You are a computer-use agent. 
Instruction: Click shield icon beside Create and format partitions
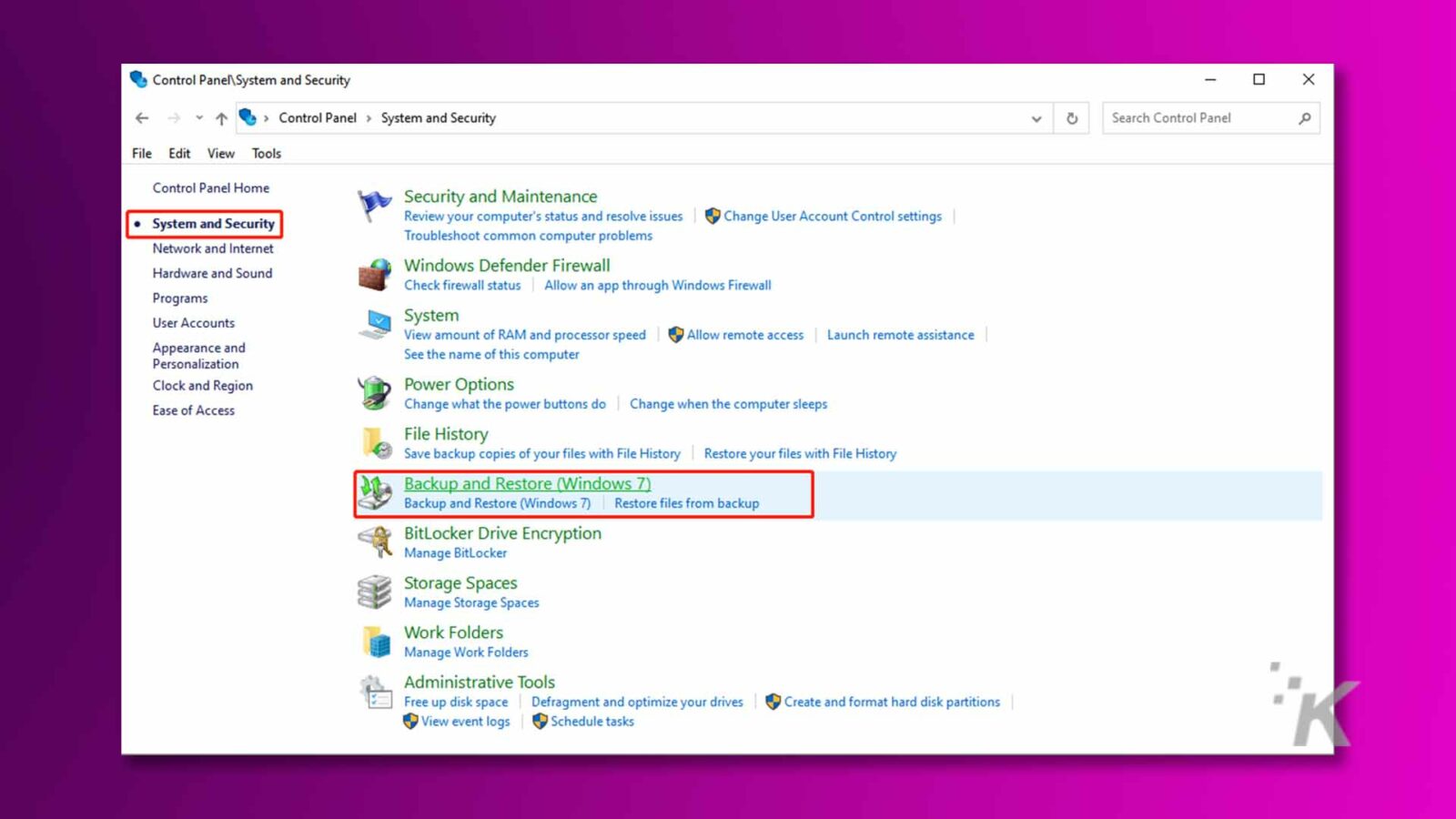(x=773, y=703)
